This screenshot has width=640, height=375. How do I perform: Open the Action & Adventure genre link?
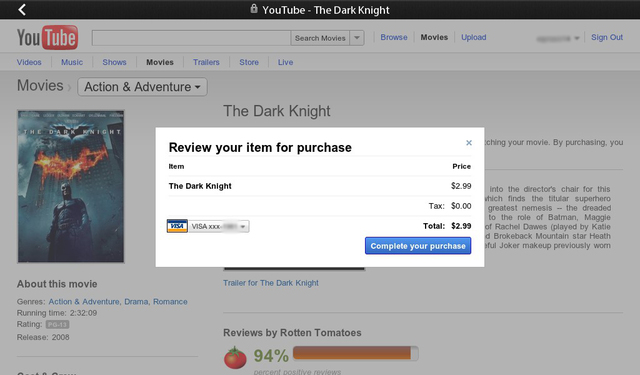coord(84,302)
